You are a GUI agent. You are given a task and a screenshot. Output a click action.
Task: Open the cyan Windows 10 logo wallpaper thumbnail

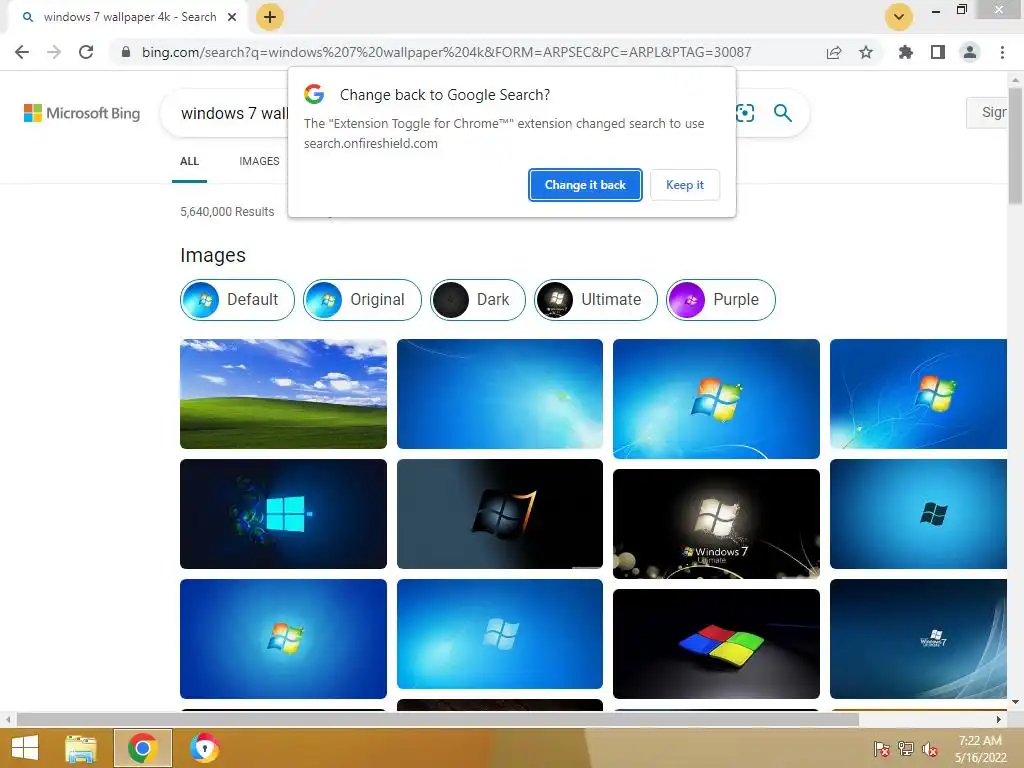[283, 514]
